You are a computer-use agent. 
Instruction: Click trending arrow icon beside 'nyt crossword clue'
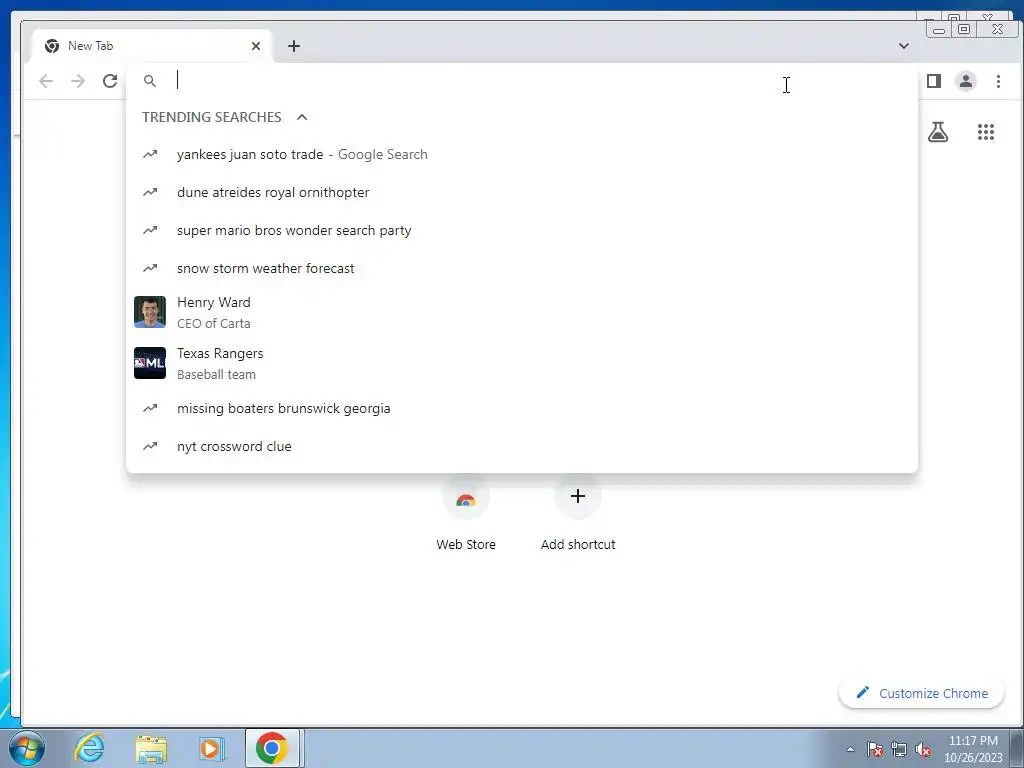point(150,446)
